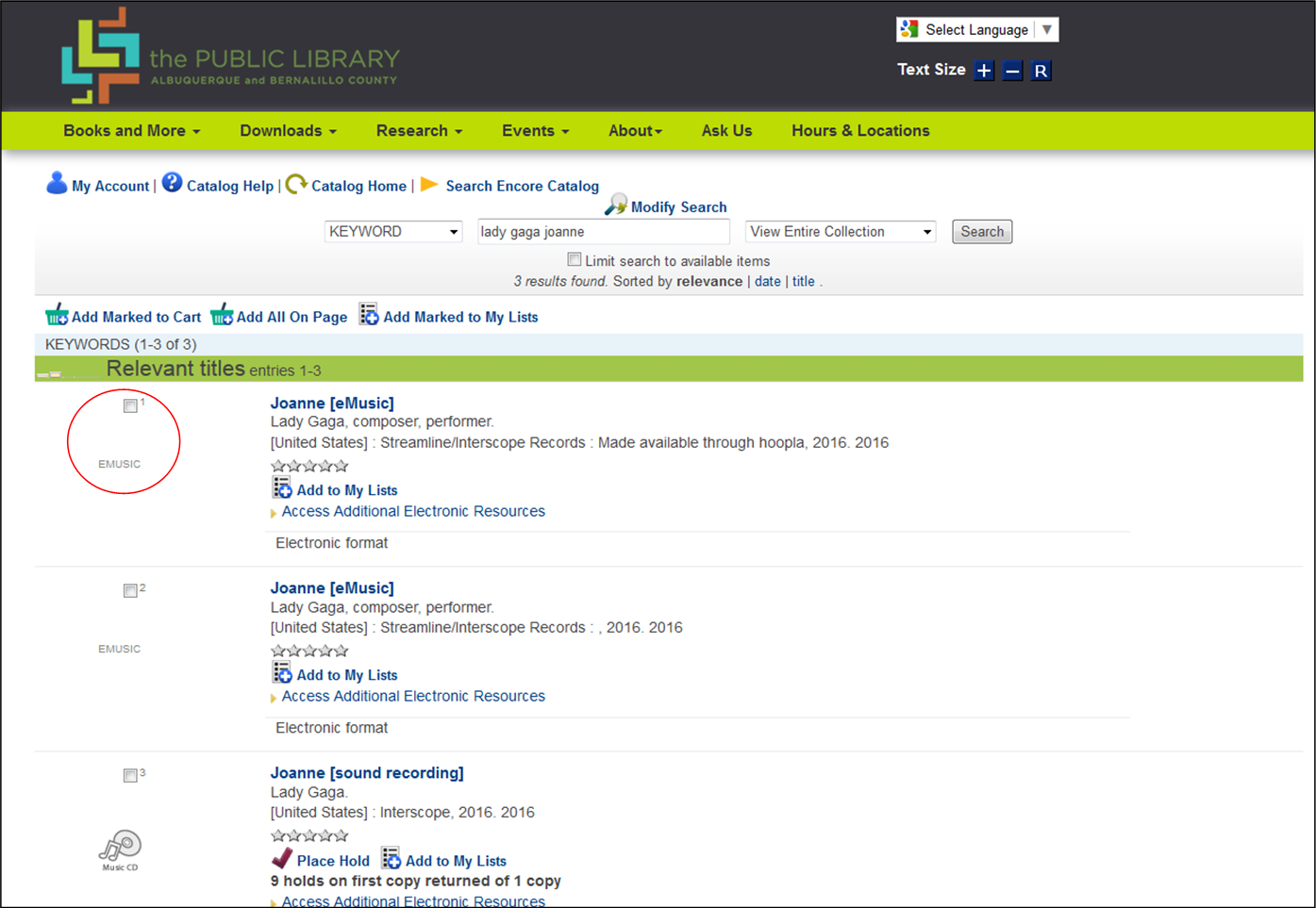Click Access Additional Electronic Resources for result 1
This screenshot has height=908, width=1316.
tap(413, 511)
